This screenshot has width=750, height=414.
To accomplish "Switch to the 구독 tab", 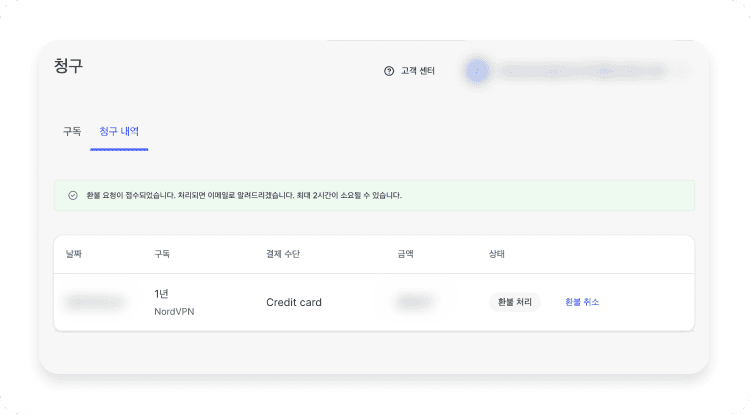I will click(72, 131).
